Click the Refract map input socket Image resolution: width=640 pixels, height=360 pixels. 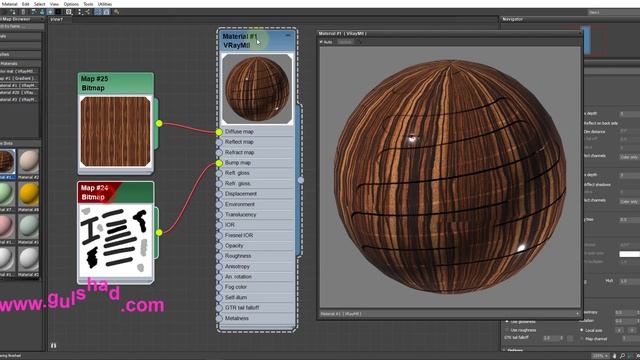pos(219,152)
